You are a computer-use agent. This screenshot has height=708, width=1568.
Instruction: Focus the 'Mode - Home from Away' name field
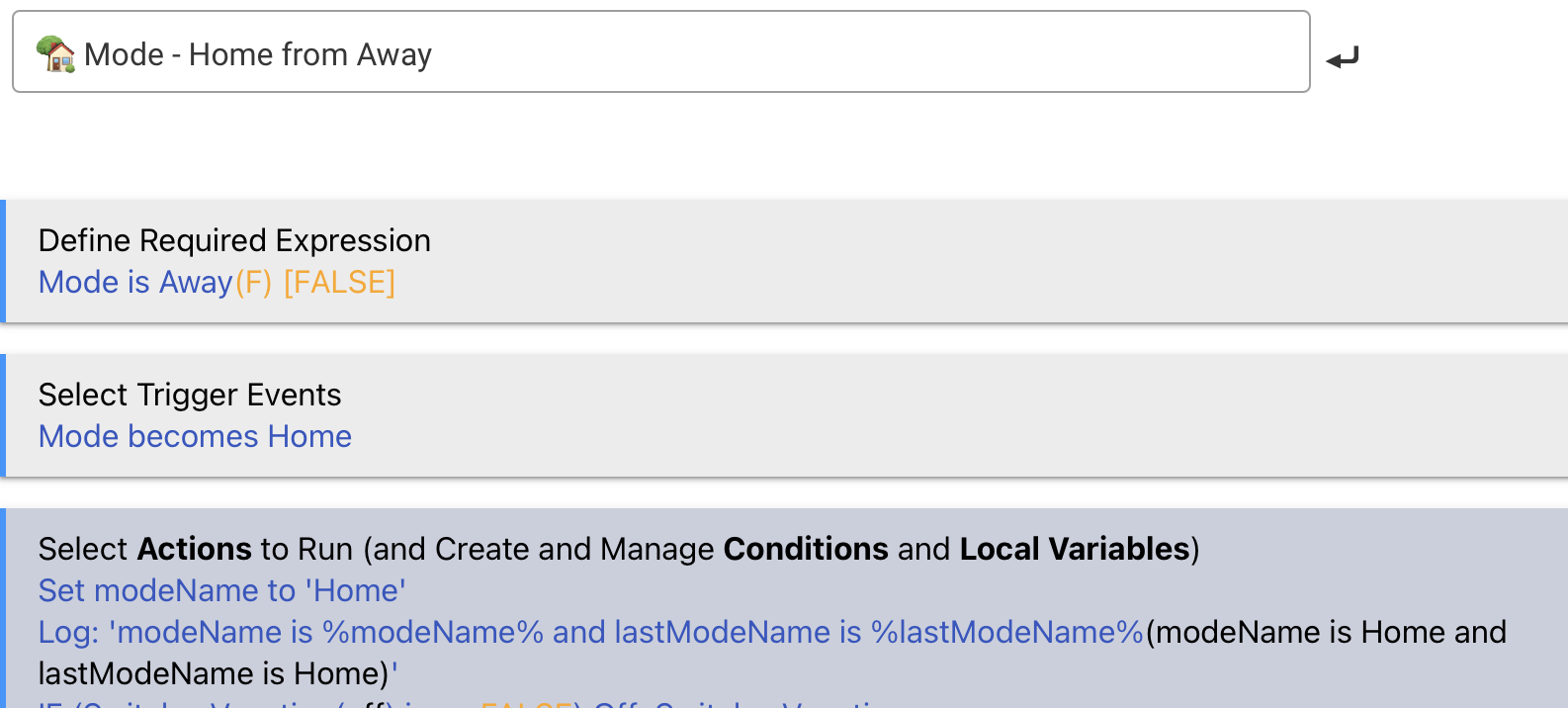661,52
